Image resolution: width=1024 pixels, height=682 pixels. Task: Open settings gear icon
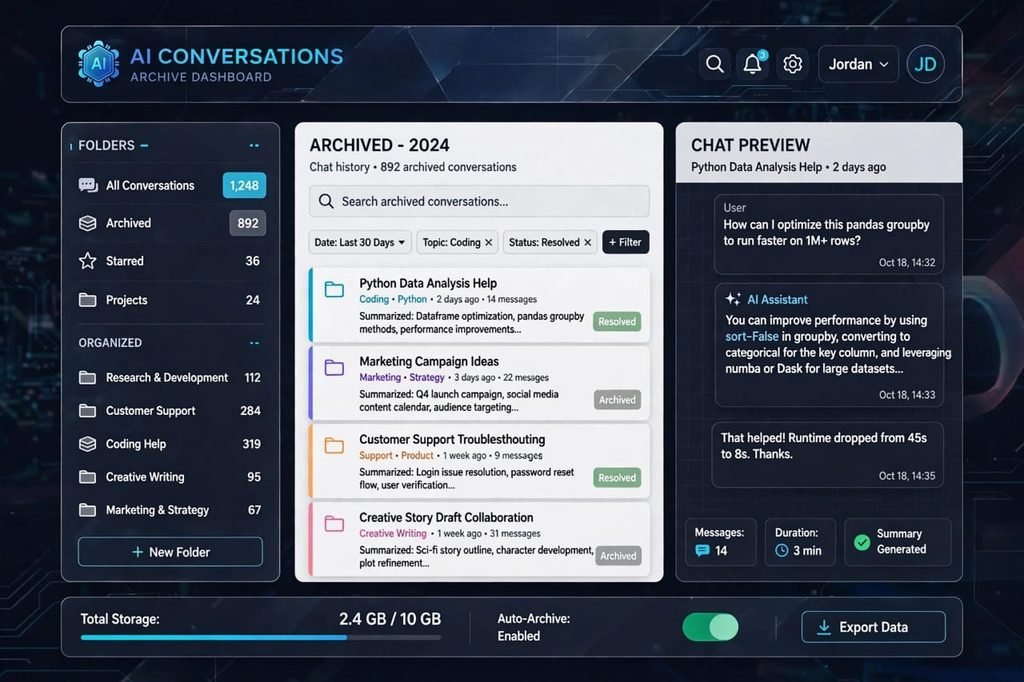pos(792,64)
